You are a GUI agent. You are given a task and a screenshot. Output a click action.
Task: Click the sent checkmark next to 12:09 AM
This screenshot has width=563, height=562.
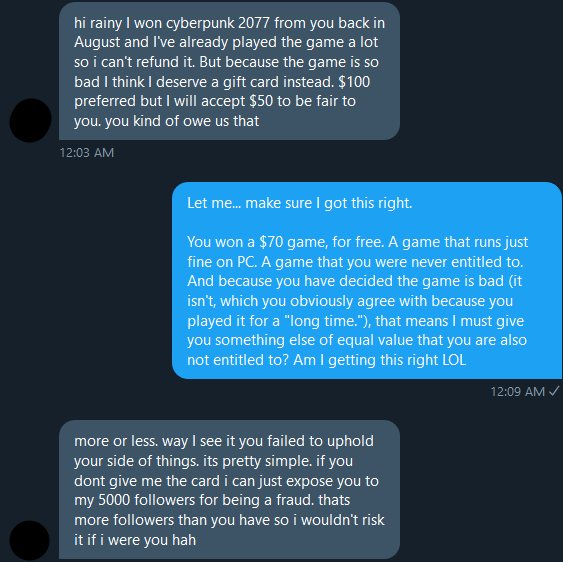(554, 391)
